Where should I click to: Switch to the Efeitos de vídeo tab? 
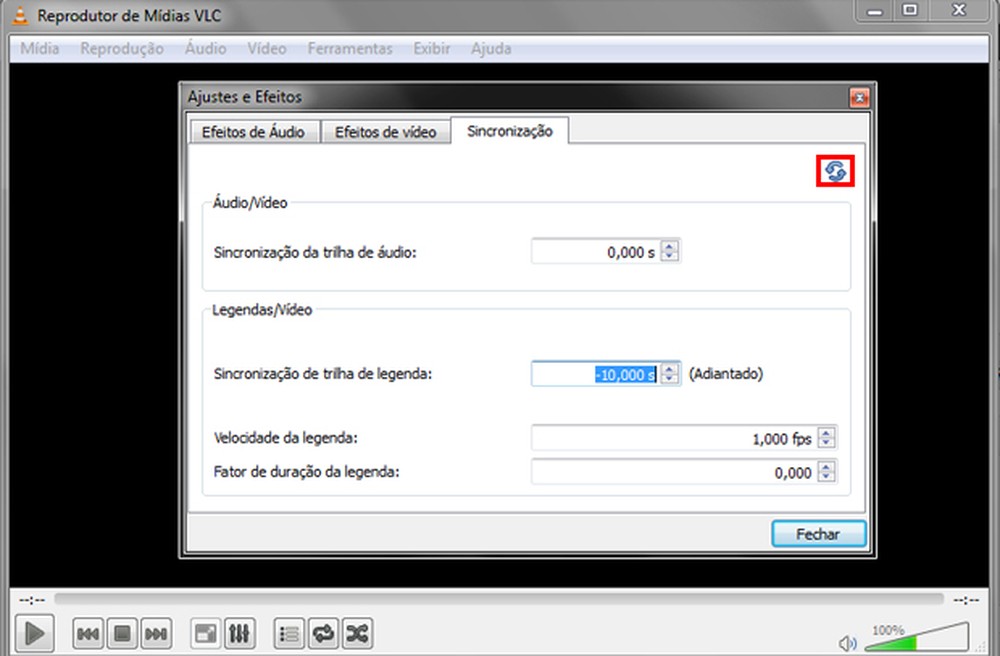[386, 131]
